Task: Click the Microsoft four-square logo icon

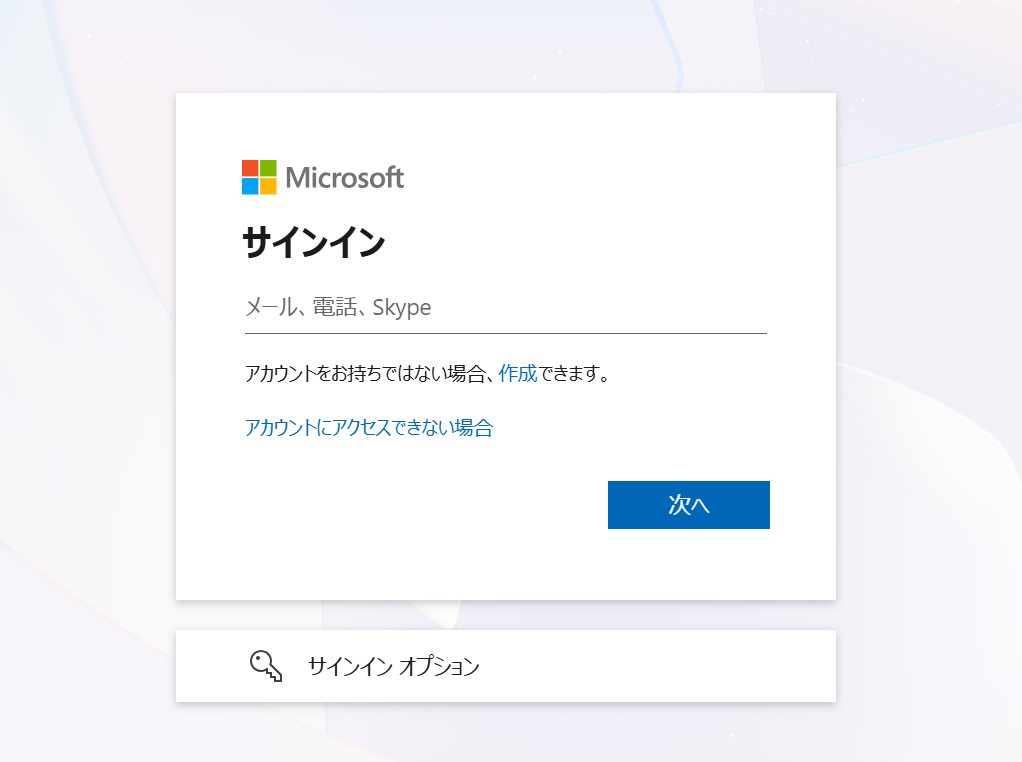Action: coord(259,177)
